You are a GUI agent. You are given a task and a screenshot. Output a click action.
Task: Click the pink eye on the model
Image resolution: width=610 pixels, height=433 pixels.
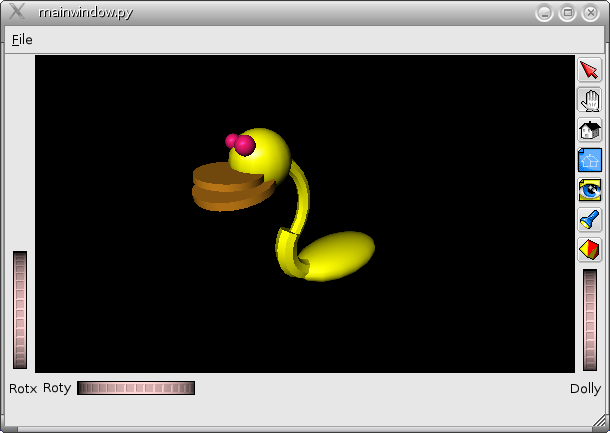[243, 146]
